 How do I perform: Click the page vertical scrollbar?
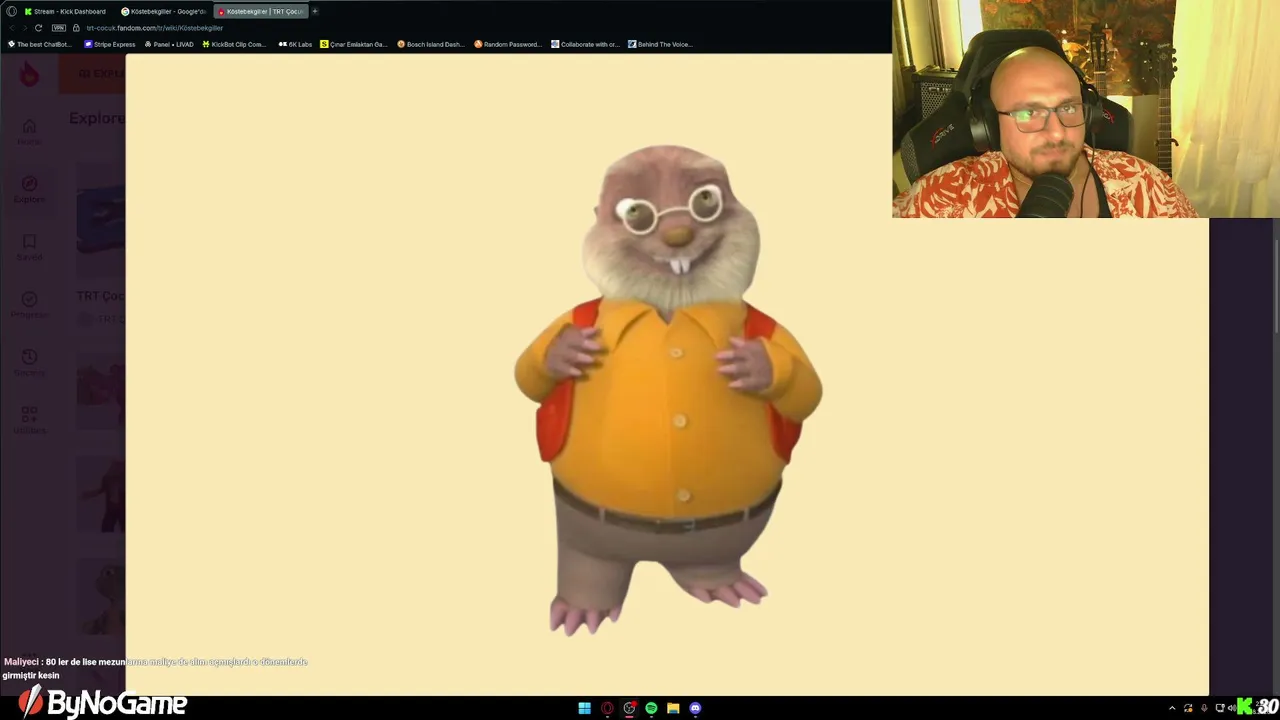1275,286
